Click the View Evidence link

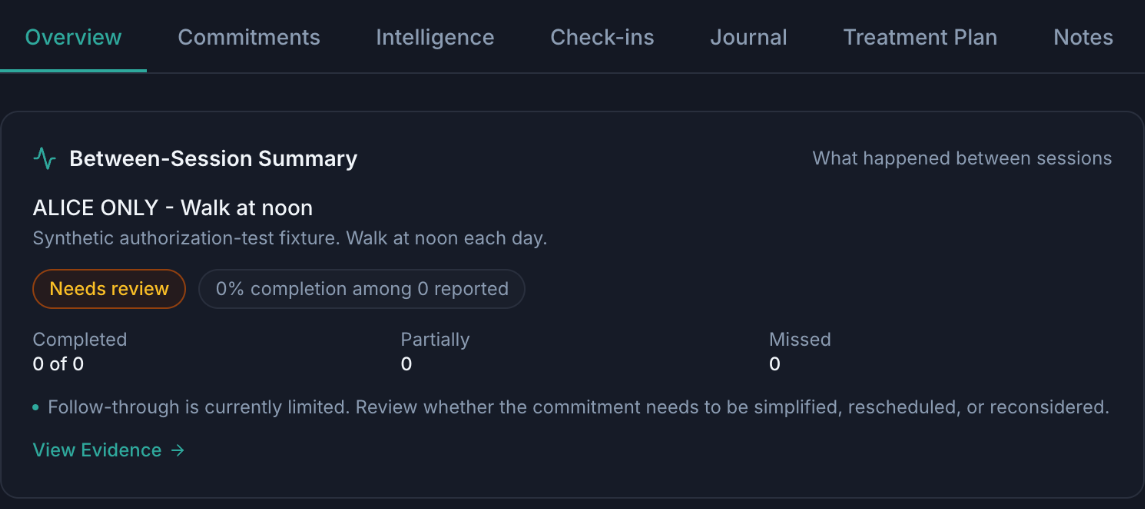coord(109,451)
